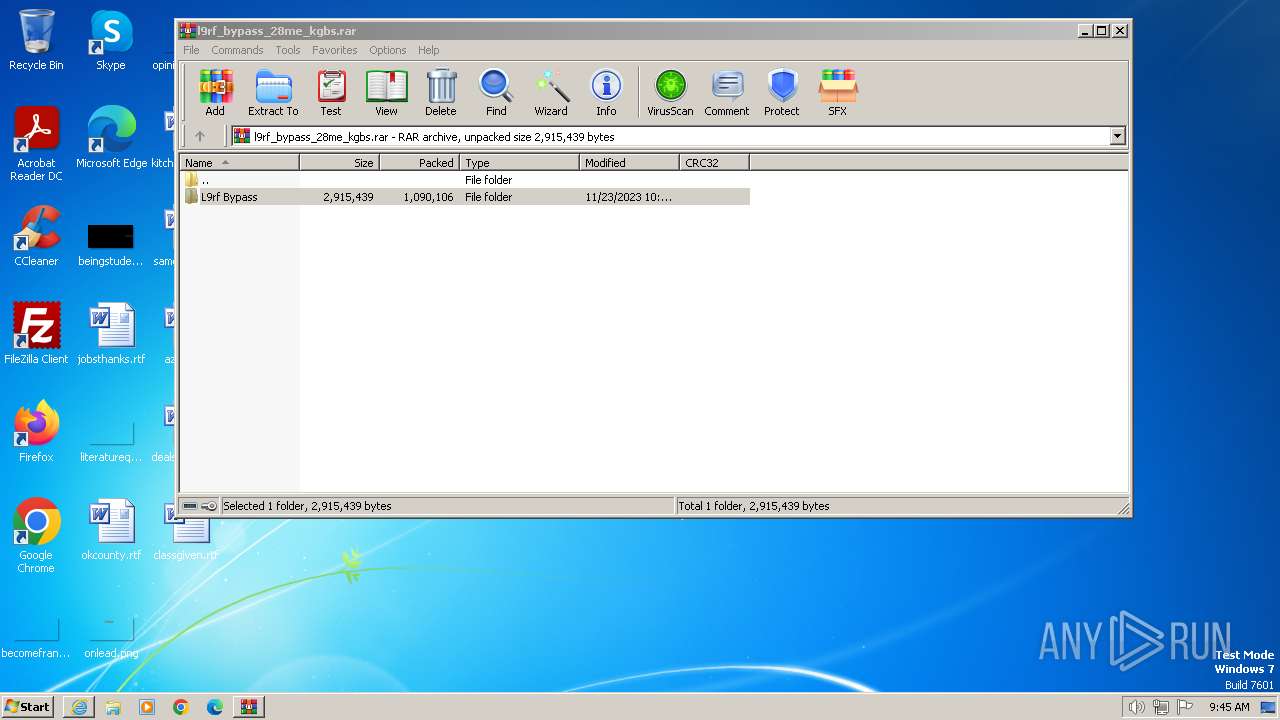Sort by Packed column header
1280x720 pixels.
420,163
